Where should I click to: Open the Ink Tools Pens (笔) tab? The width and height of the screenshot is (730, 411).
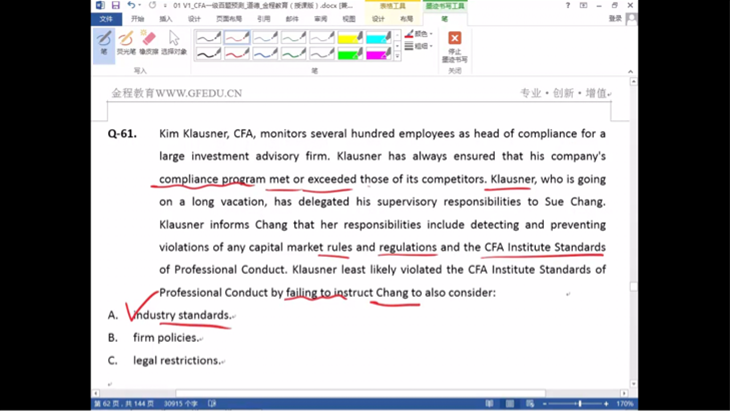pos(445,19)
